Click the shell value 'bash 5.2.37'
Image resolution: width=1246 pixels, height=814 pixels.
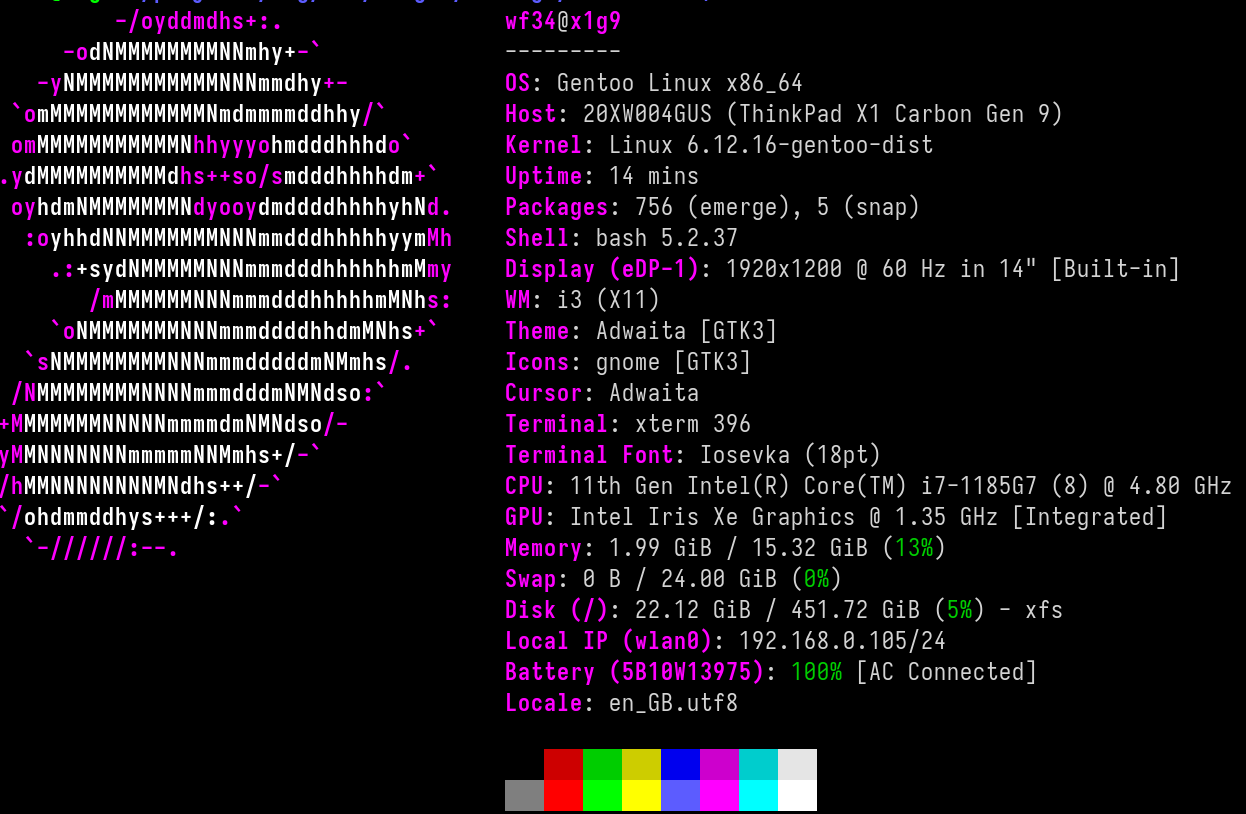[667, 238]
